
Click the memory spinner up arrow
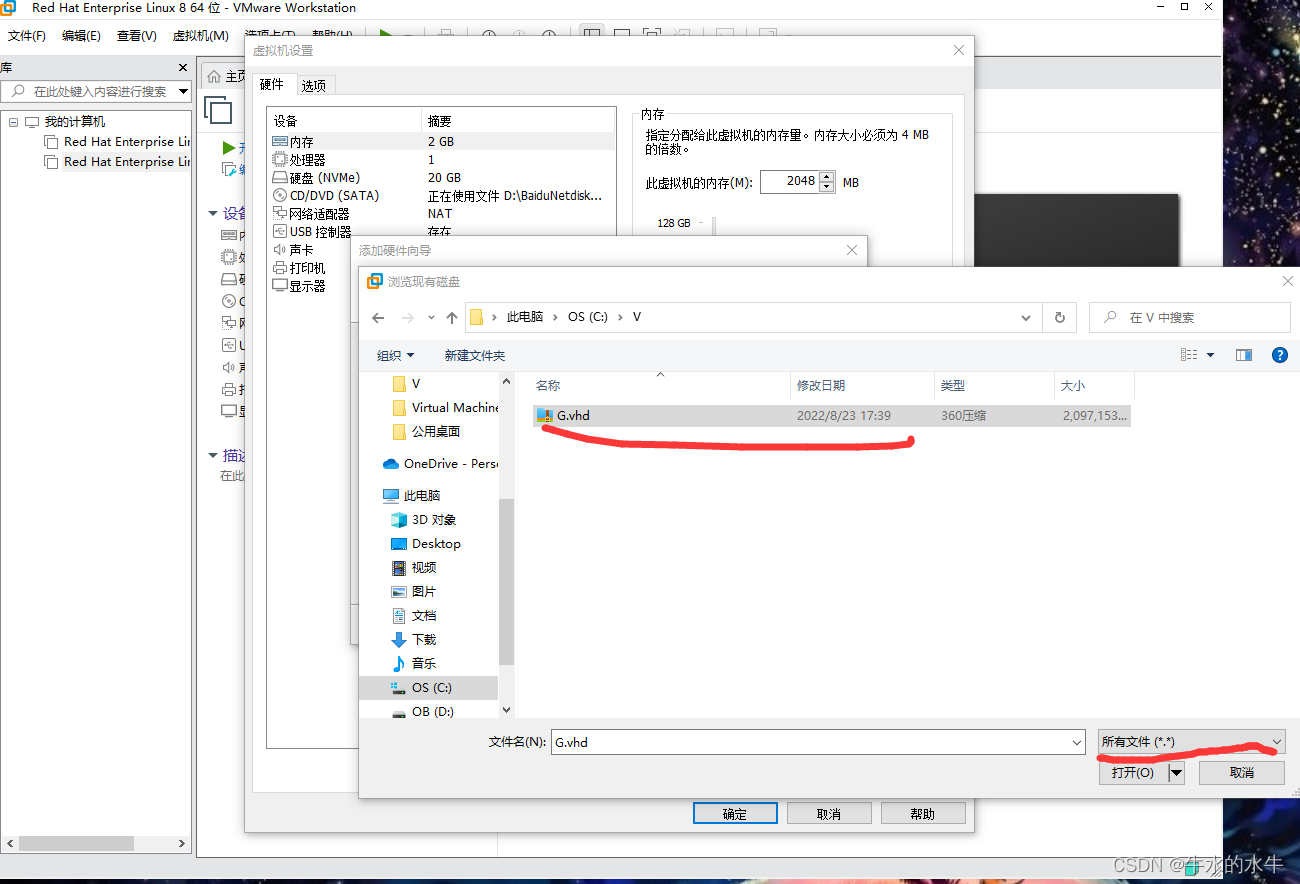827,177
